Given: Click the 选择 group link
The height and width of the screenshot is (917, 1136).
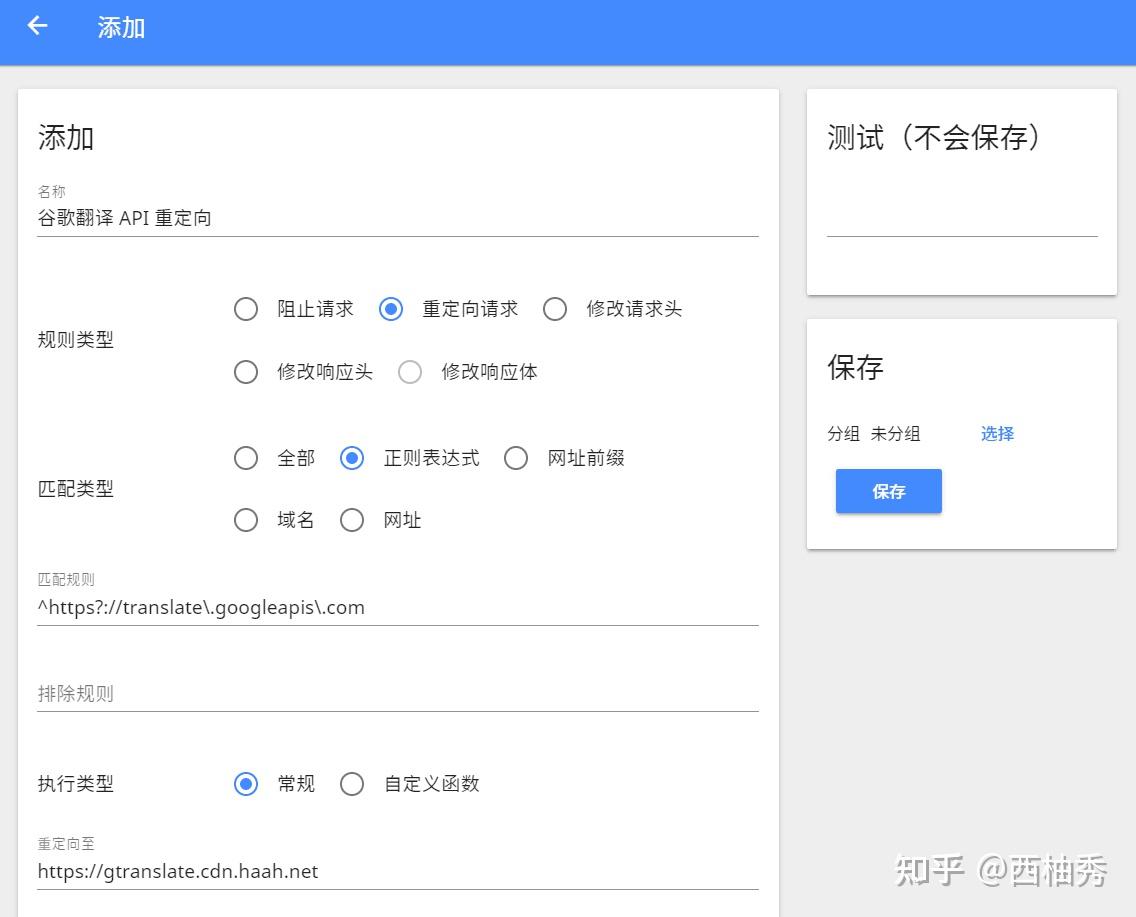Looking at the screenshot, I should coord(997,434).
